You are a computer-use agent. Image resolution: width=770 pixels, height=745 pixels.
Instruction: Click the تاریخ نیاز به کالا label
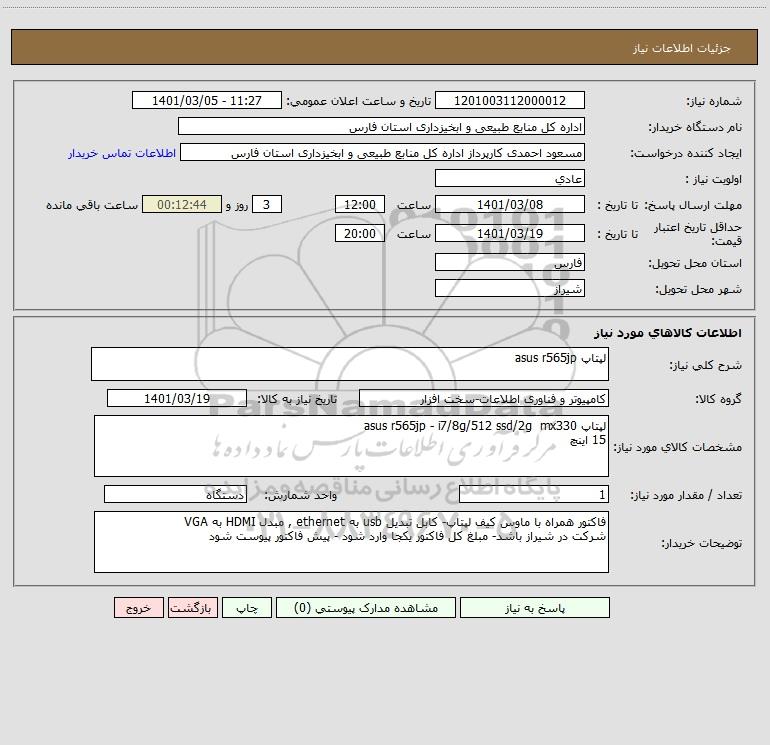297,399
